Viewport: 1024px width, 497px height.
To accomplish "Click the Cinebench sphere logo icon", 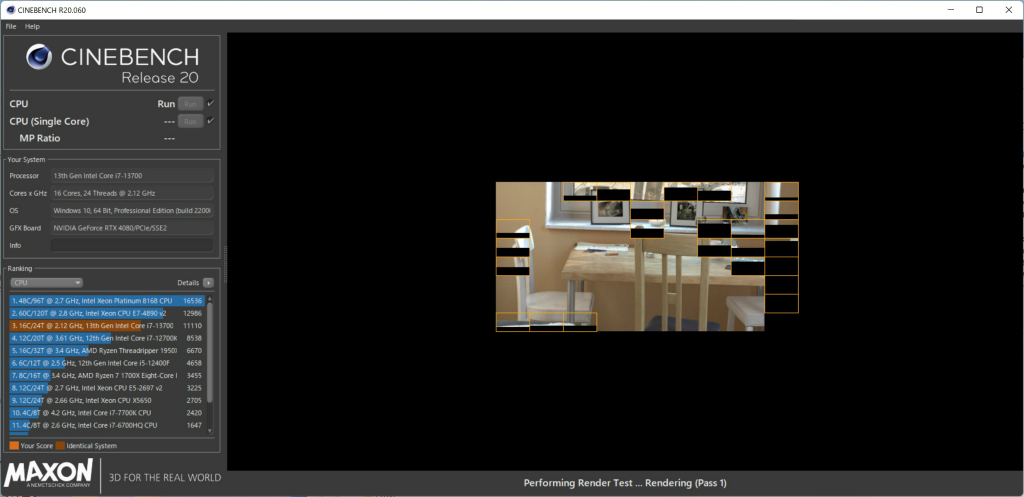I will [39, 57].
